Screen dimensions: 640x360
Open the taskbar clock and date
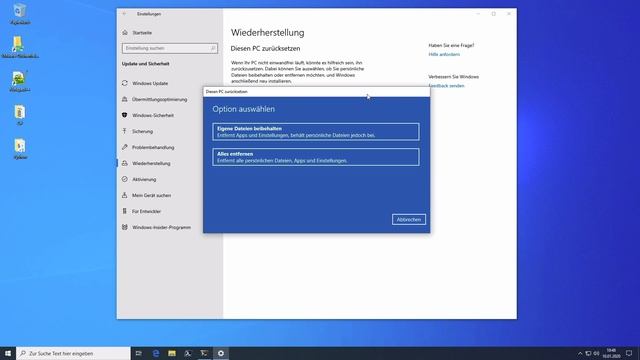pyautogui.click(x=611, y=353)
